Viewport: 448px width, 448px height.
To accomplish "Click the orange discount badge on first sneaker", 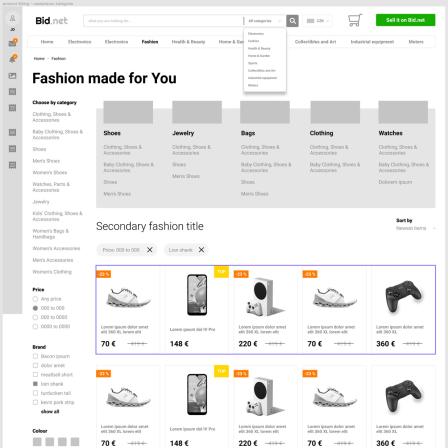I will pyautogui.click(x=104, y=274).
